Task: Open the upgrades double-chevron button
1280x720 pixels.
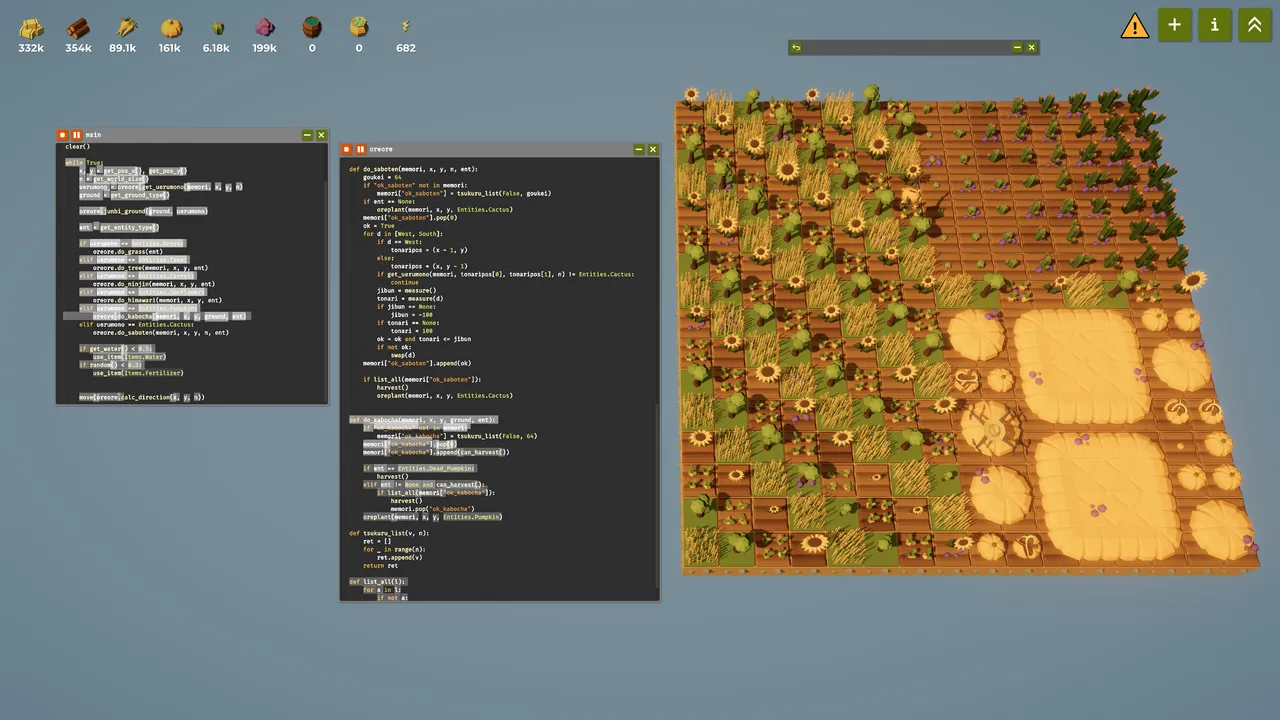Action: 1254,25
